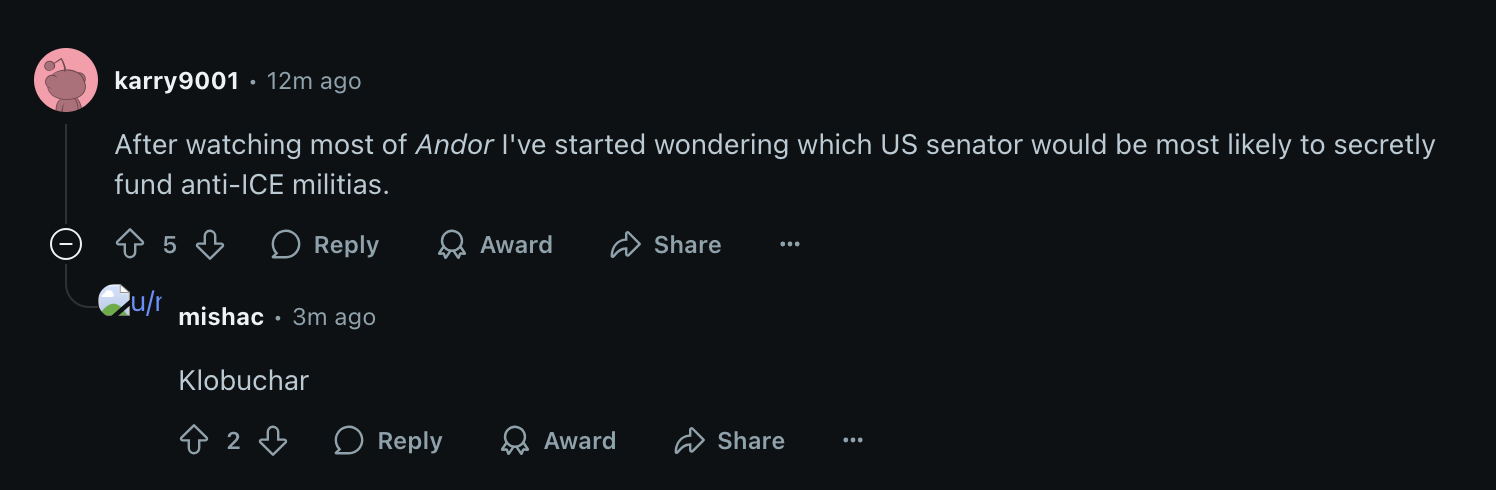Share karry9001's comment
The height and width of the screenshot is (490, 1496).
tap(666, 245)
